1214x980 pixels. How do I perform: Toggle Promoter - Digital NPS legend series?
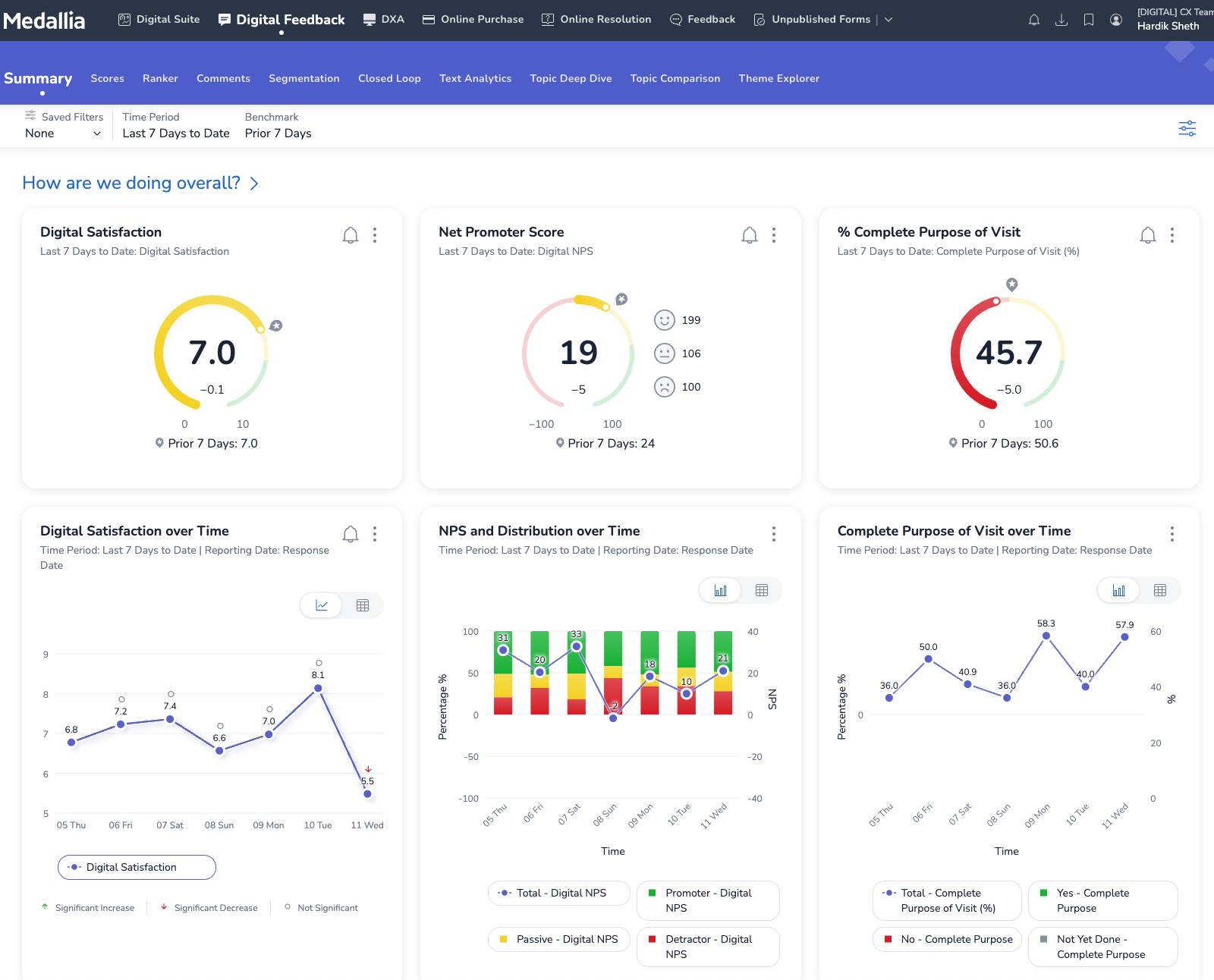click(x=708, y=900)
